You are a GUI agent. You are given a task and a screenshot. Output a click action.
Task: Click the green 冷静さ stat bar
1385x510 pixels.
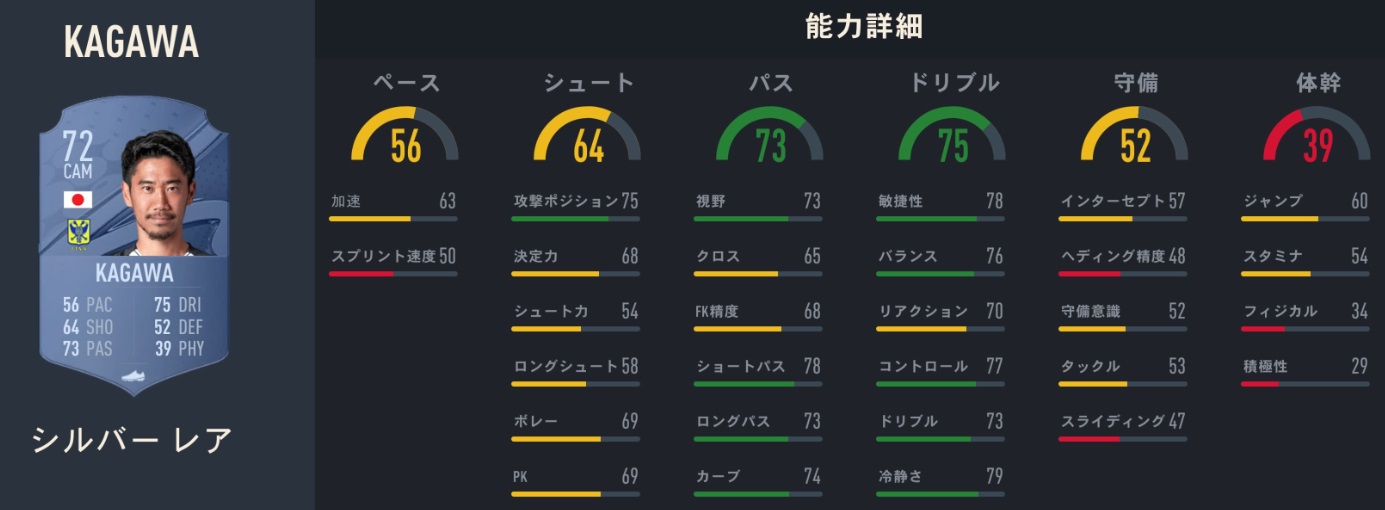(941, 493)
